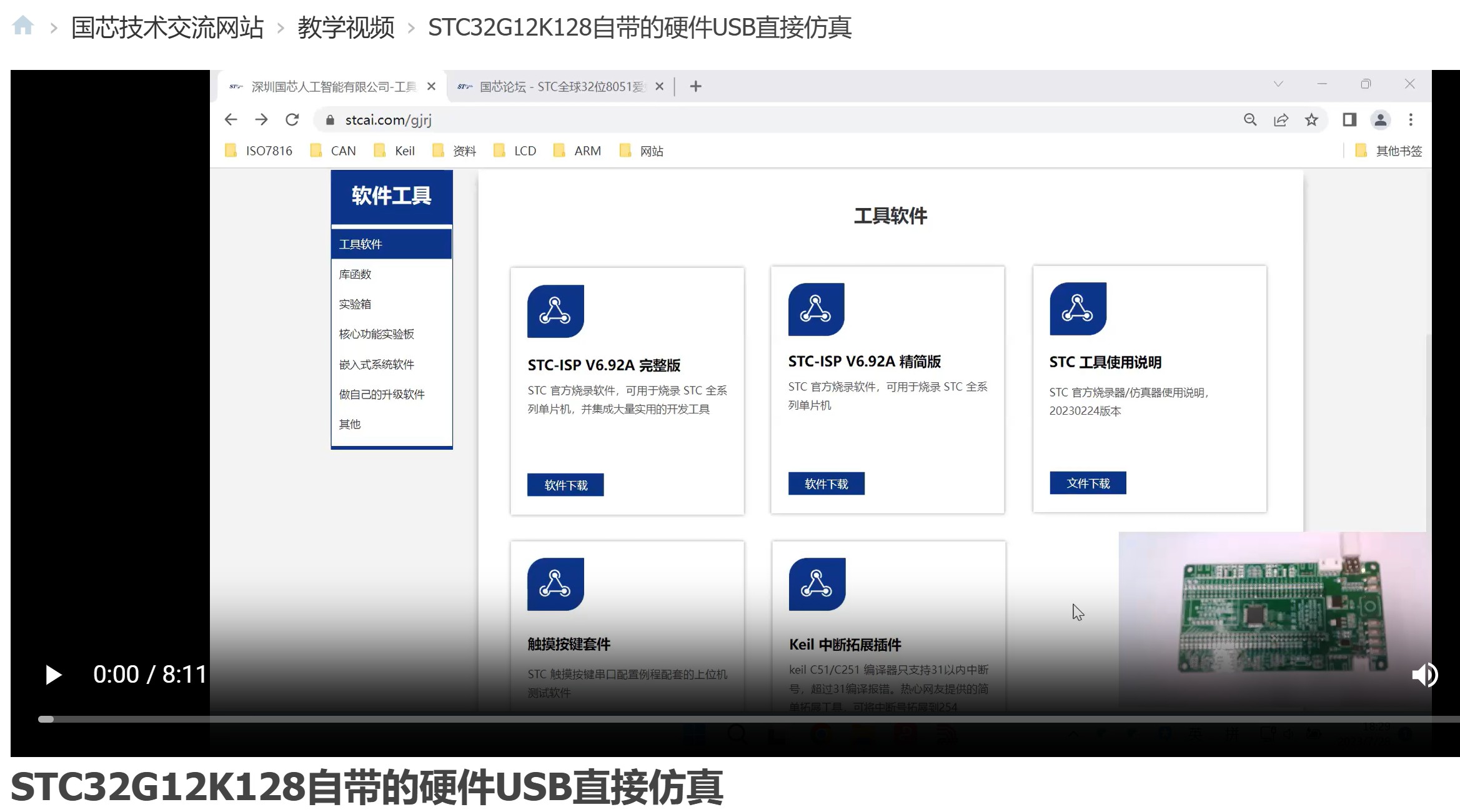Switch to 国芯论坛 tab
The height and width of the screenshot is (812, 1460).
click(560, 86)
